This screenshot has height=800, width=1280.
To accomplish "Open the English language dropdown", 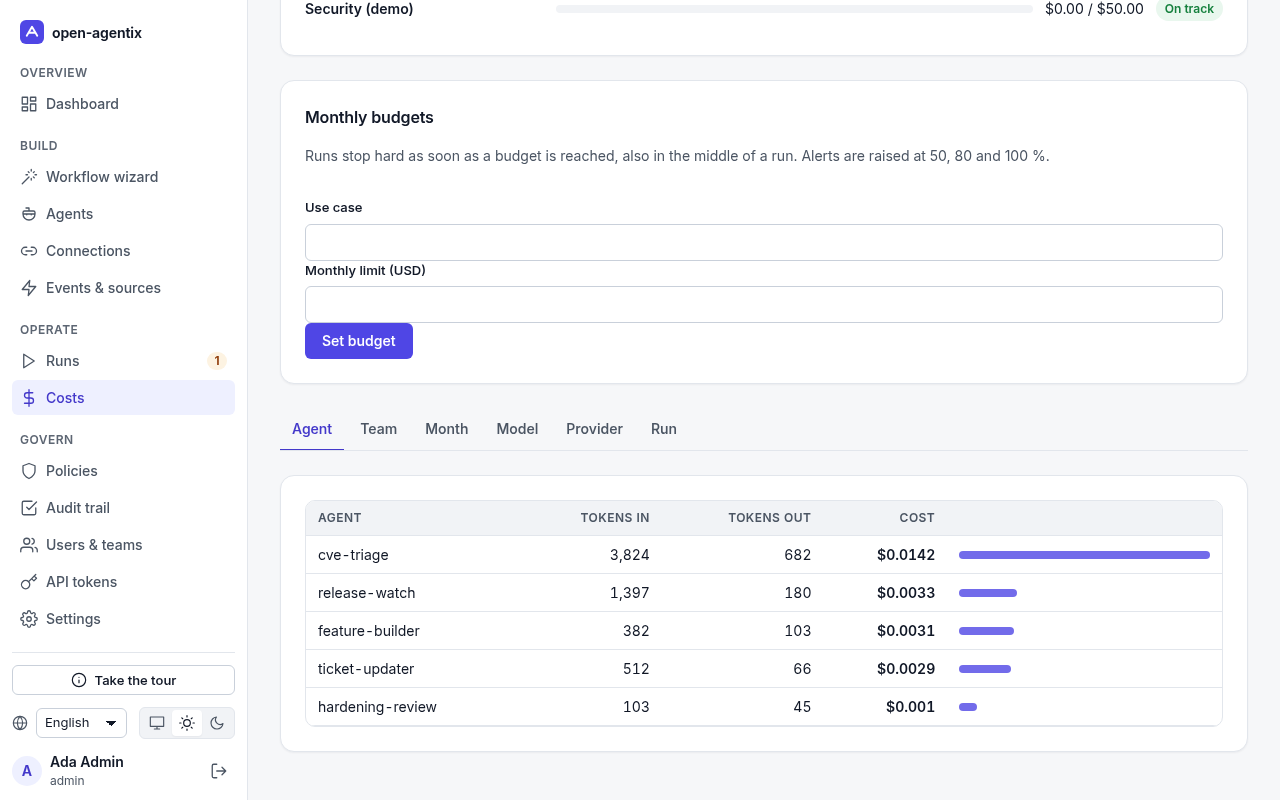I will [x=81, y=723].
